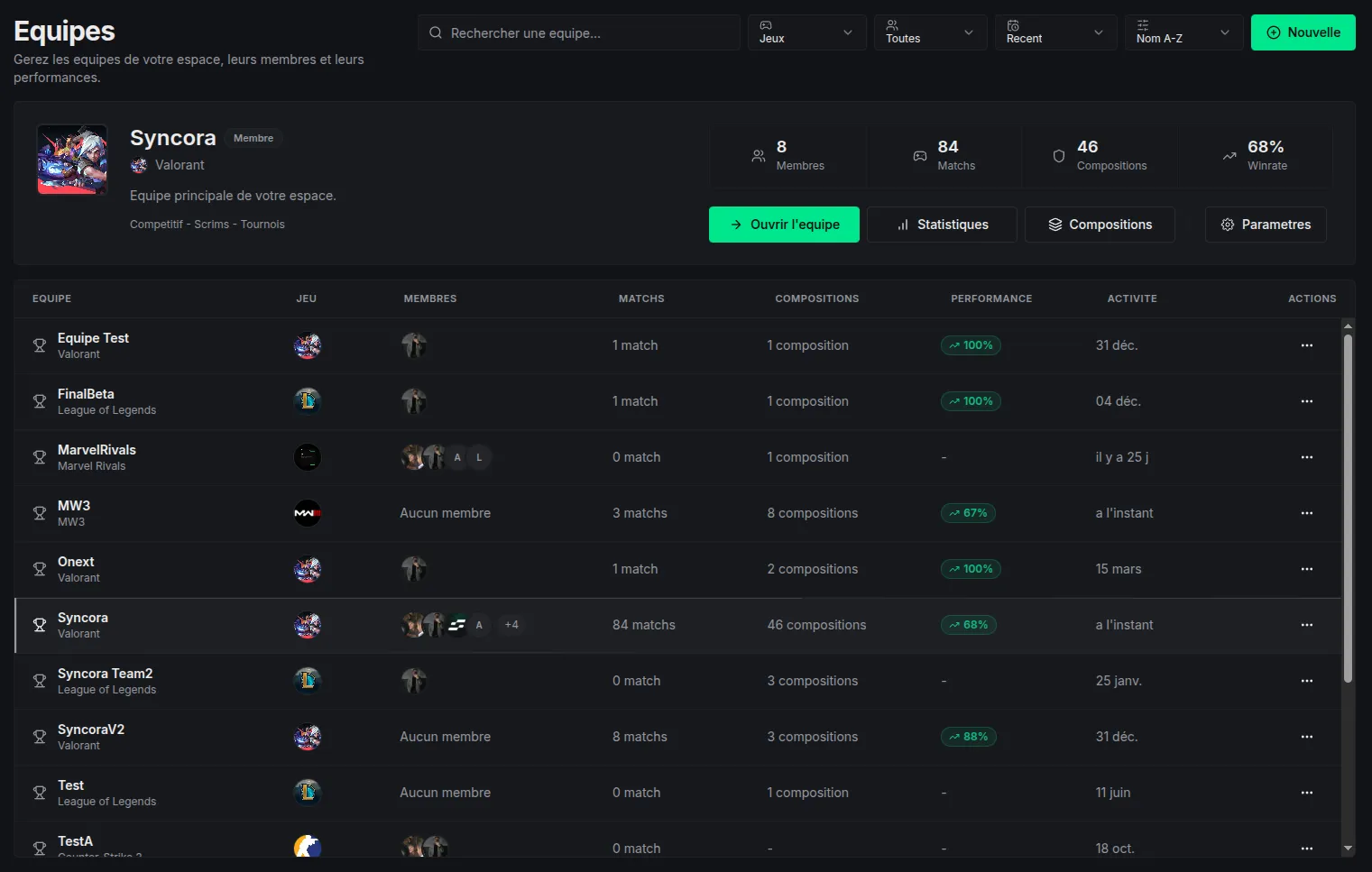
Task: Select the '46 compositions' cell
Action: tap(816, 625)
